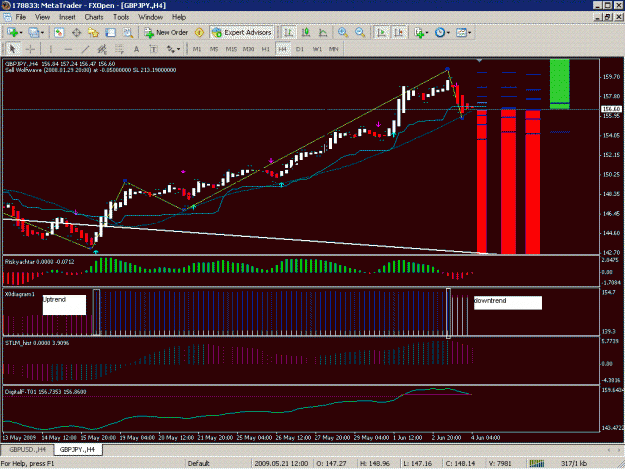Expand the Indicators list dropdown

[426, 33]
